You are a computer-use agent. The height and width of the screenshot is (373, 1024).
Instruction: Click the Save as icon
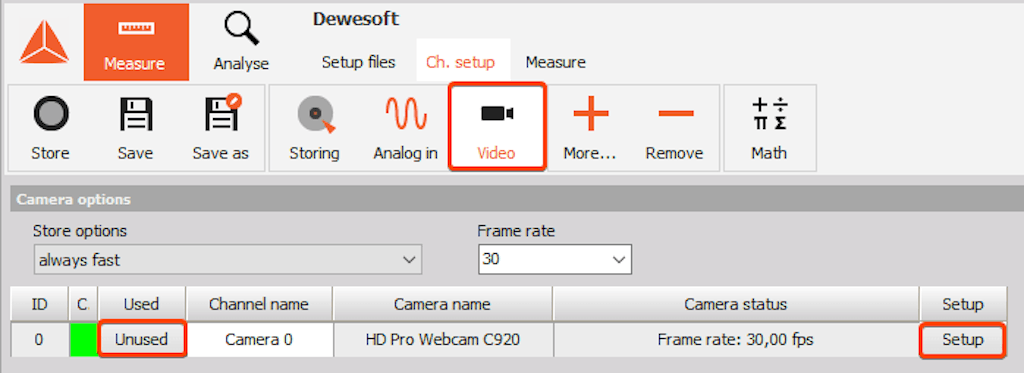coord(221,112)
